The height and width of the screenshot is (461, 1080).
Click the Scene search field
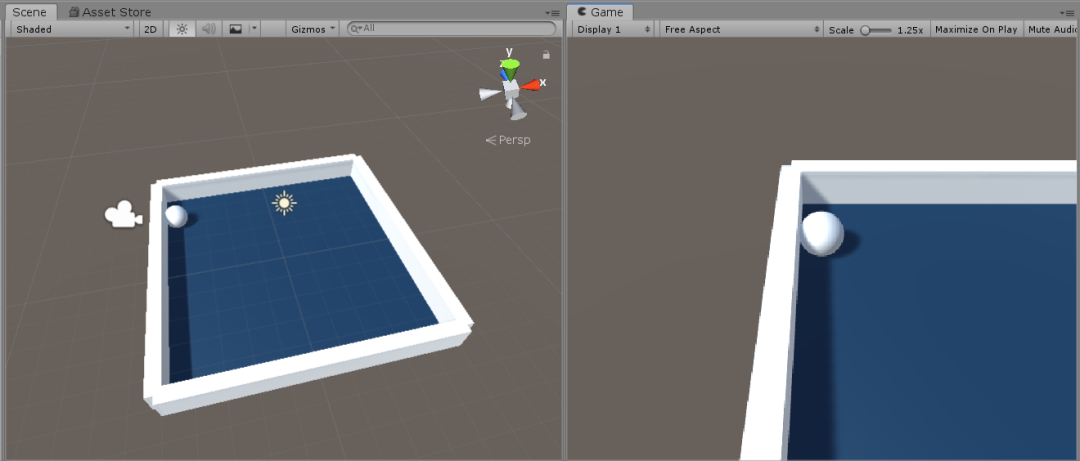pos(451,28)
